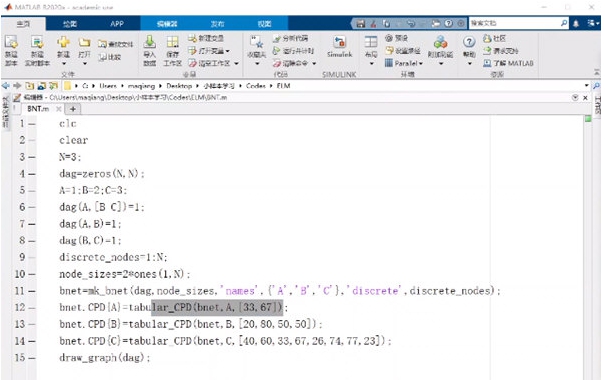This screenshot has width=605, height=380.
Task: Close the BNT.m tab
Action: 59,109
